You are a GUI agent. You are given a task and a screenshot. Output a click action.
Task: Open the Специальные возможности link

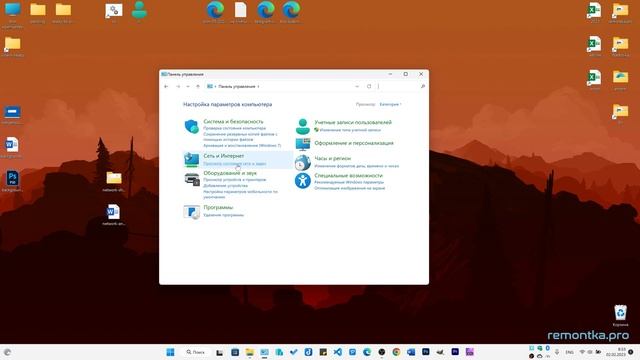coord(349,176)
